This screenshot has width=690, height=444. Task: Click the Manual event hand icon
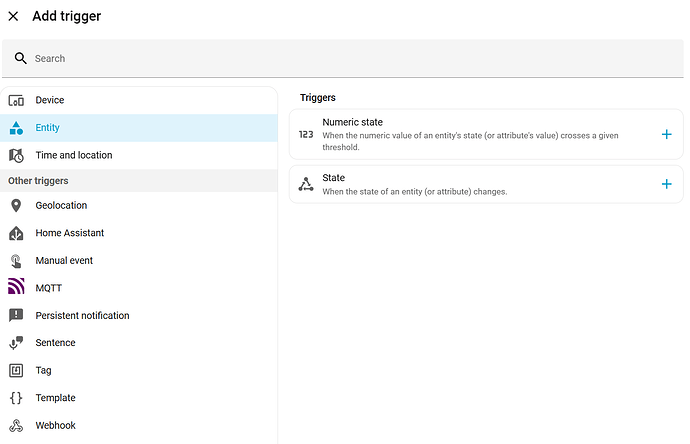(x=16, y=261)
